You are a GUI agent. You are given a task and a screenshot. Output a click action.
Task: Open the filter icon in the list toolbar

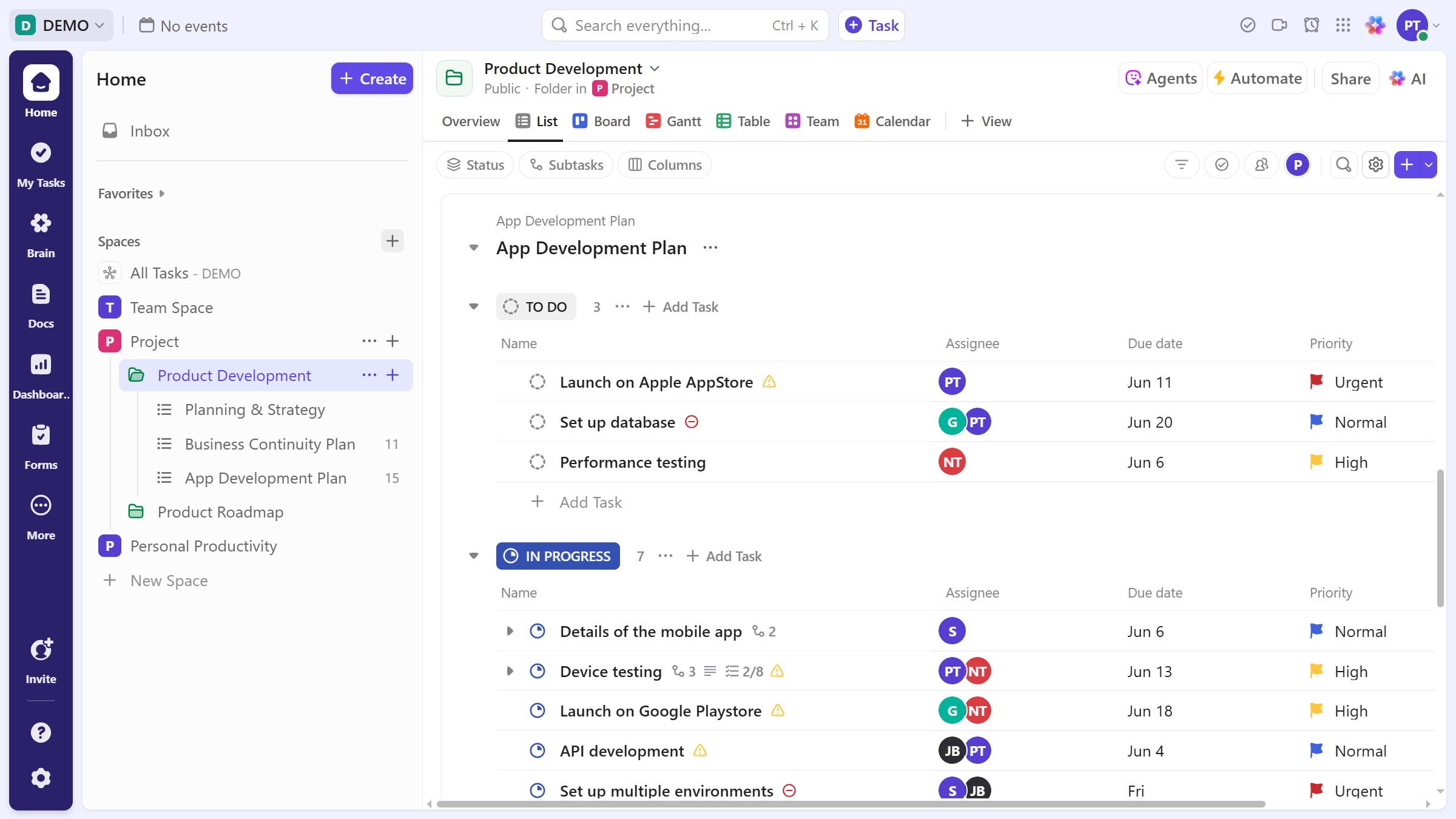tap(1182, 164)
